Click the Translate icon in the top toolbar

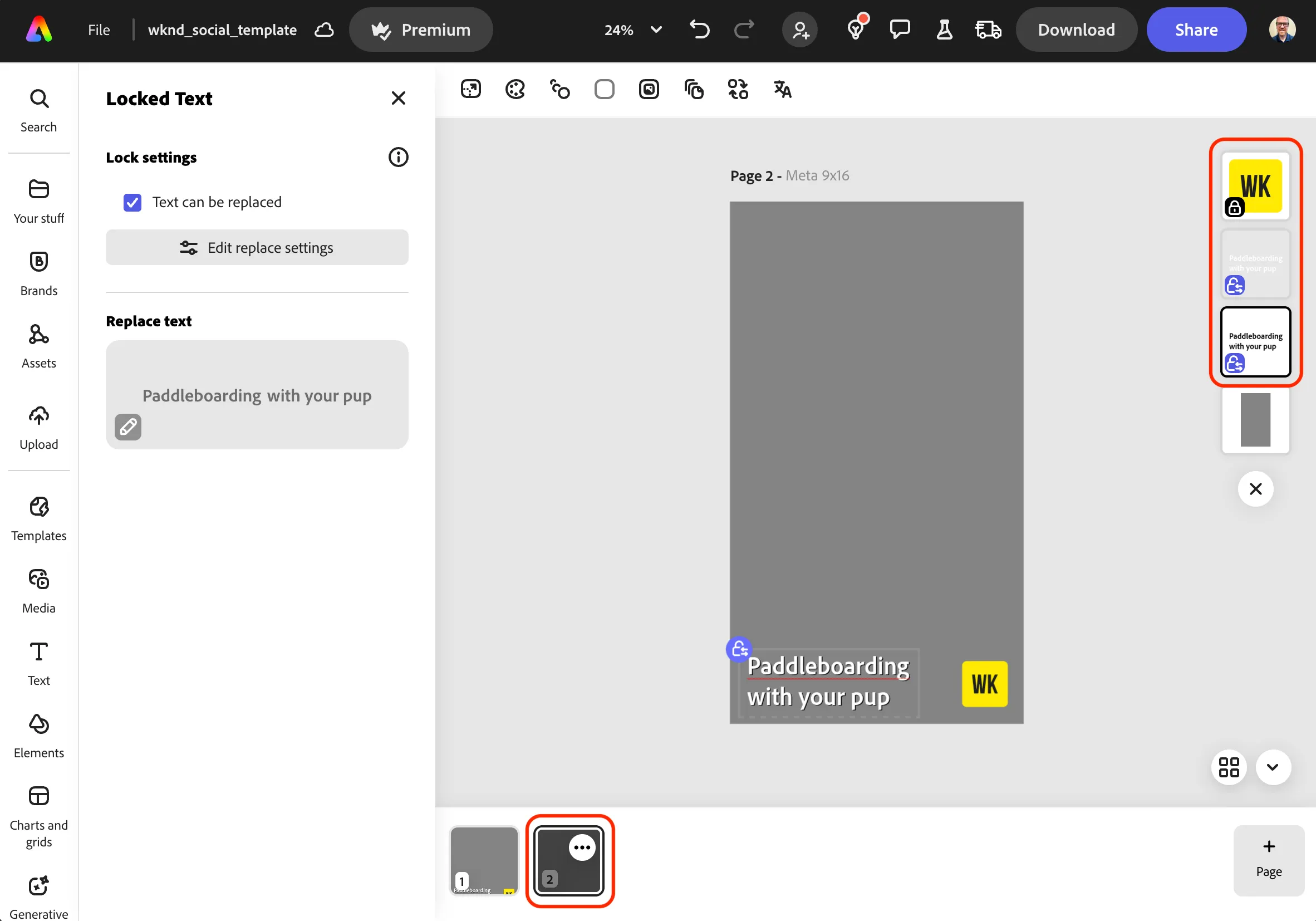tap(782, 90)
